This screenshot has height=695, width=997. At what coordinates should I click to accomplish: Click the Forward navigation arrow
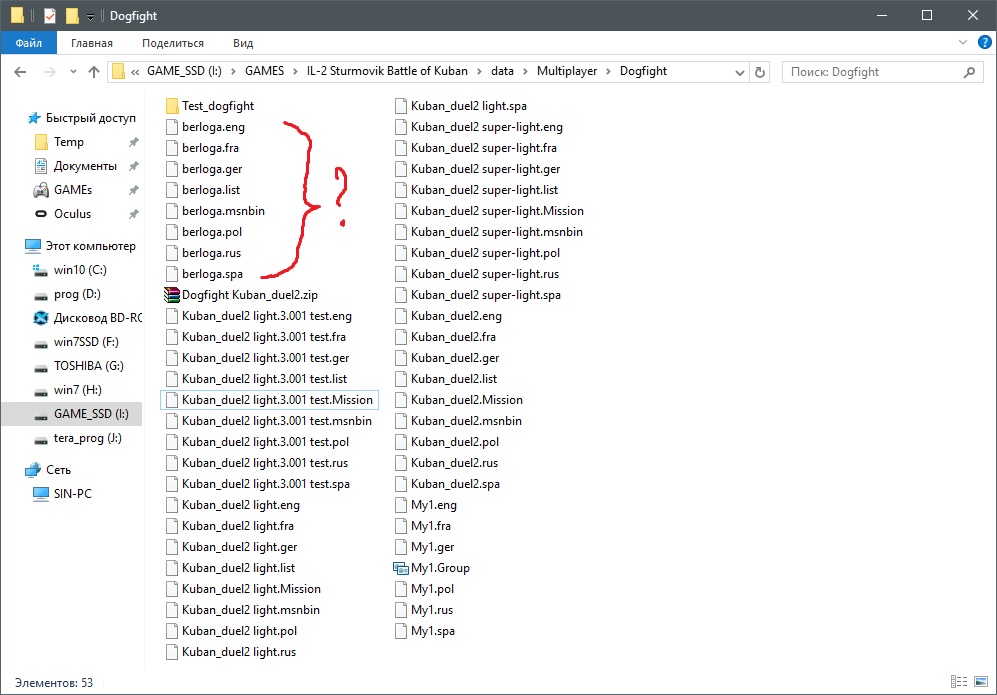pos(49,72)
